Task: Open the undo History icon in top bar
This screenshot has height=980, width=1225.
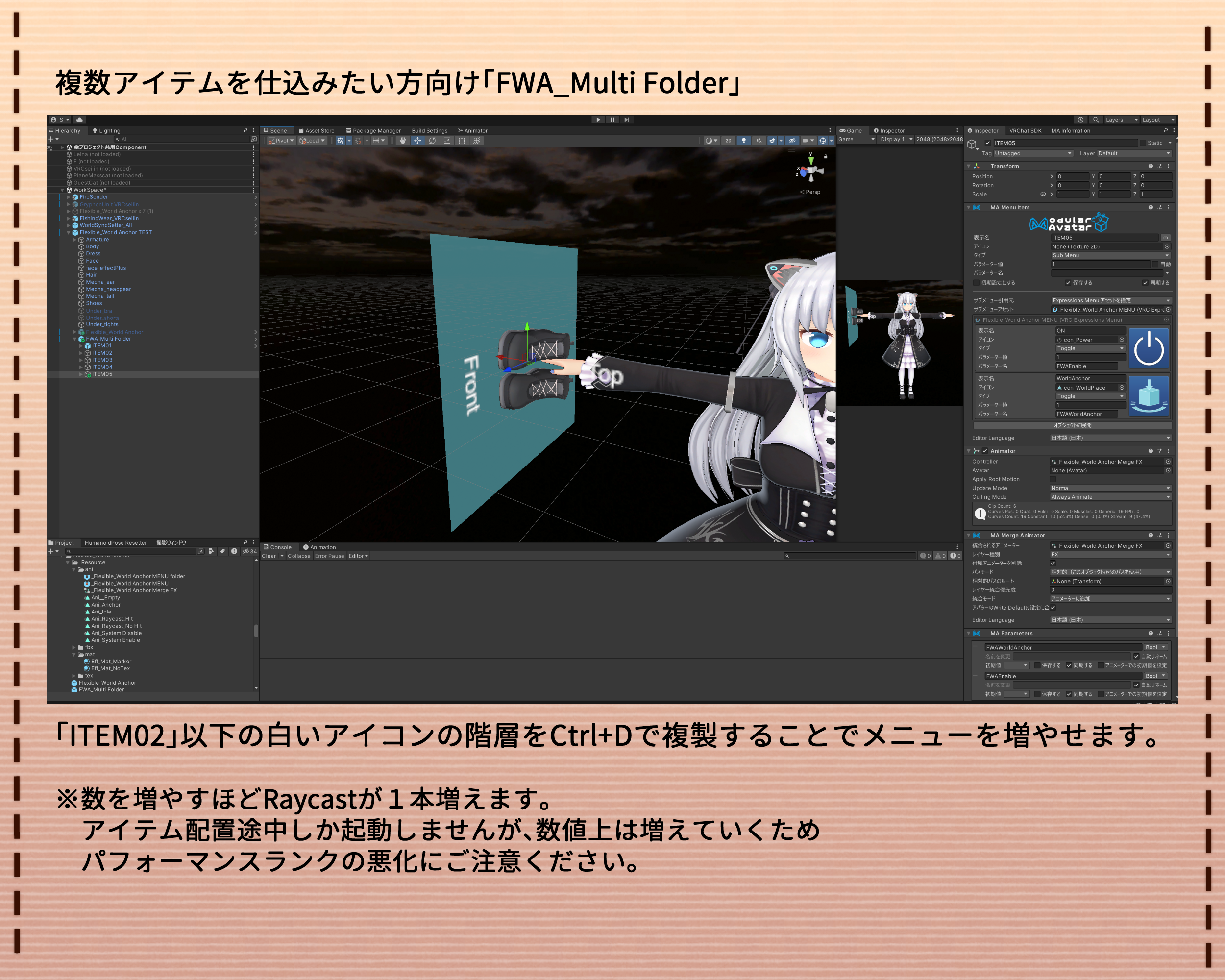Action: (1080, 119)
